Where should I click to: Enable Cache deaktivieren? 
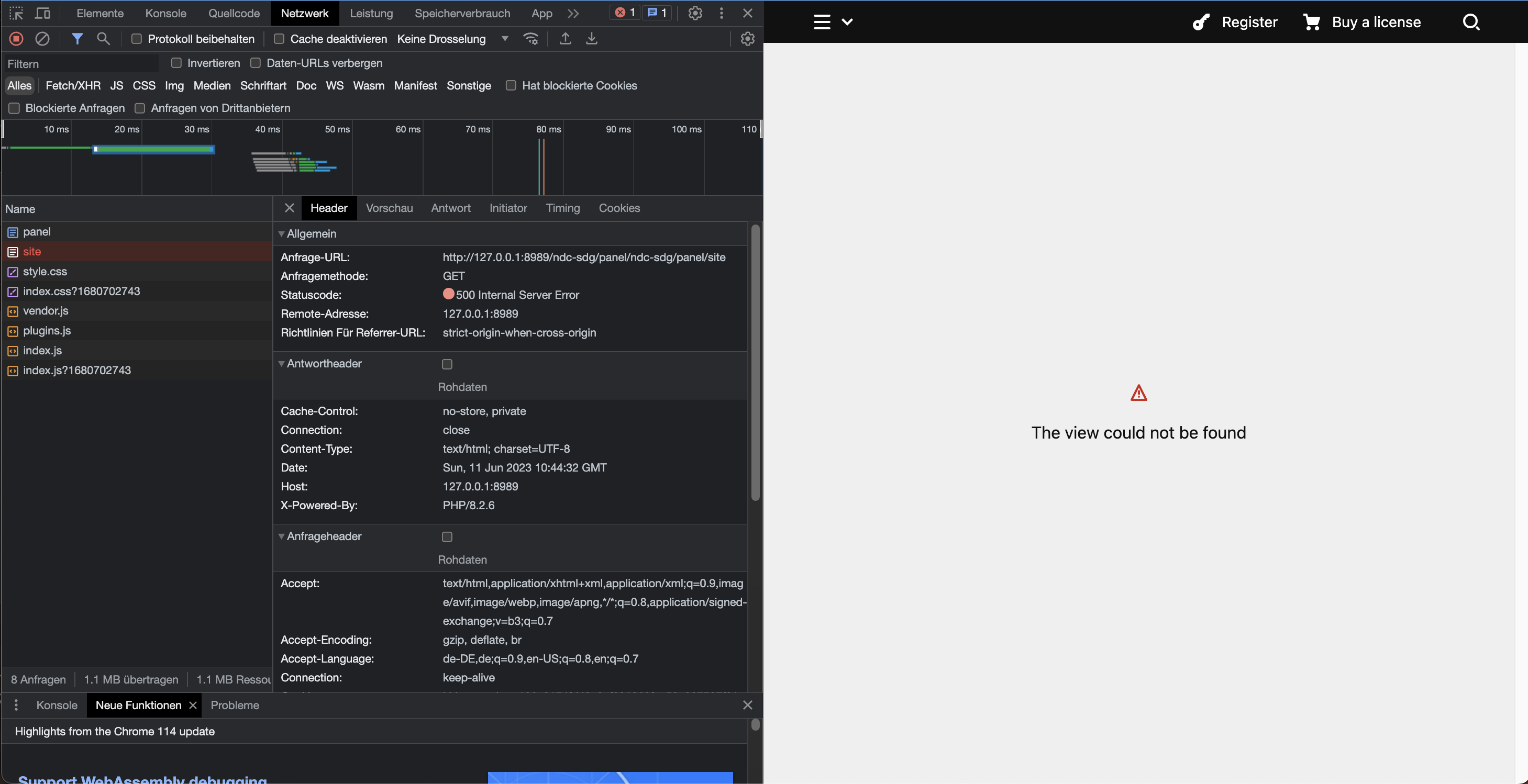click(279, 39)
